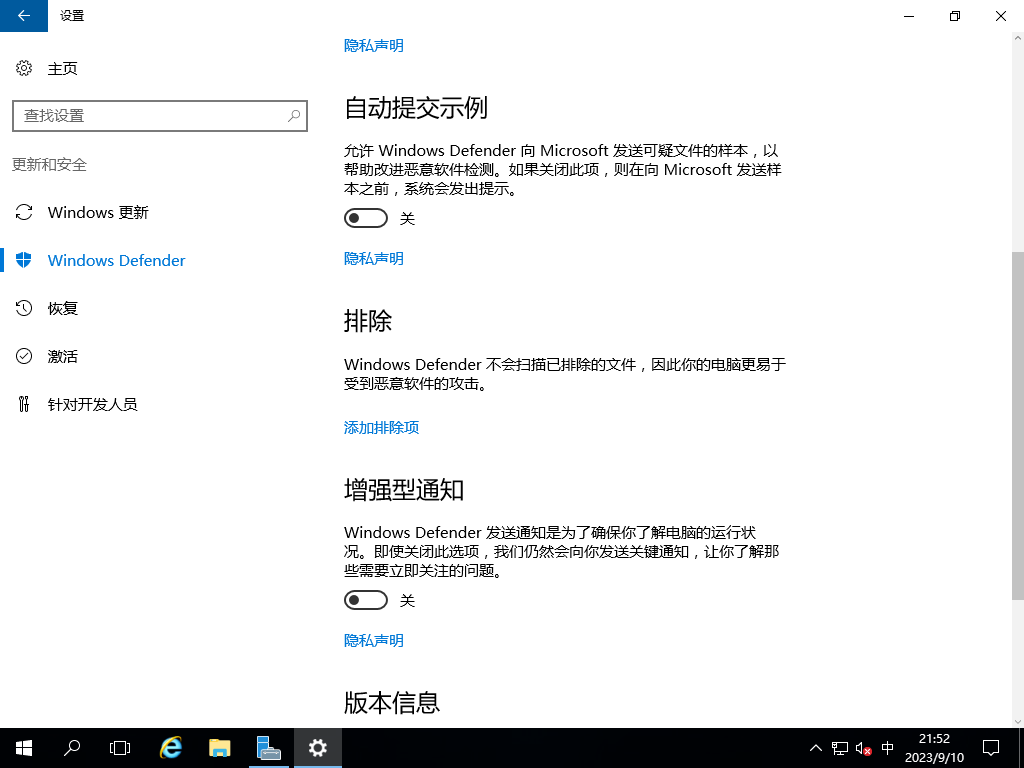Switch the Chinese IME input indicator
1024x768 pixels.
pyautogui.click(x=887, y=748)
